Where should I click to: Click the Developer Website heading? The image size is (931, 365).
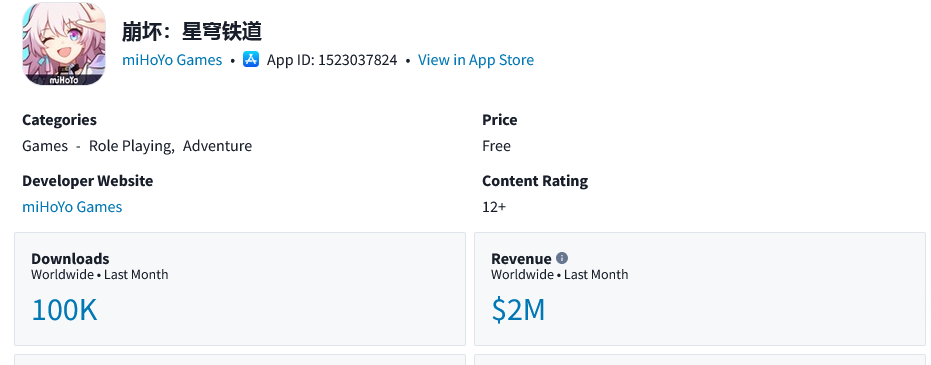coord(87,180)
